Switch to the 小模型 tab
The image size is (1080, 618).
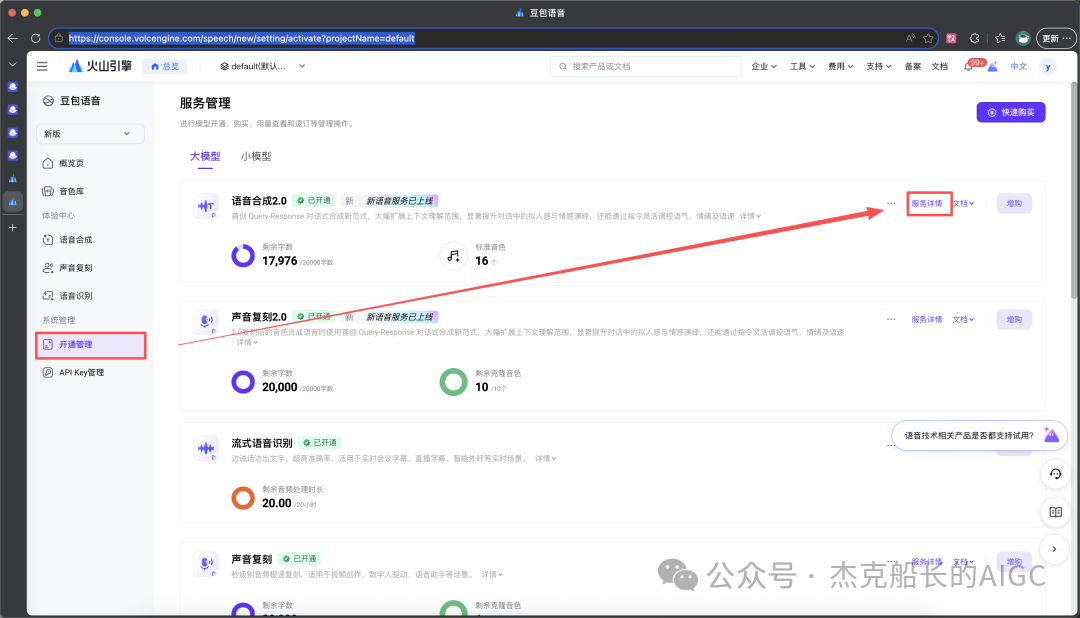click(256, 156)
